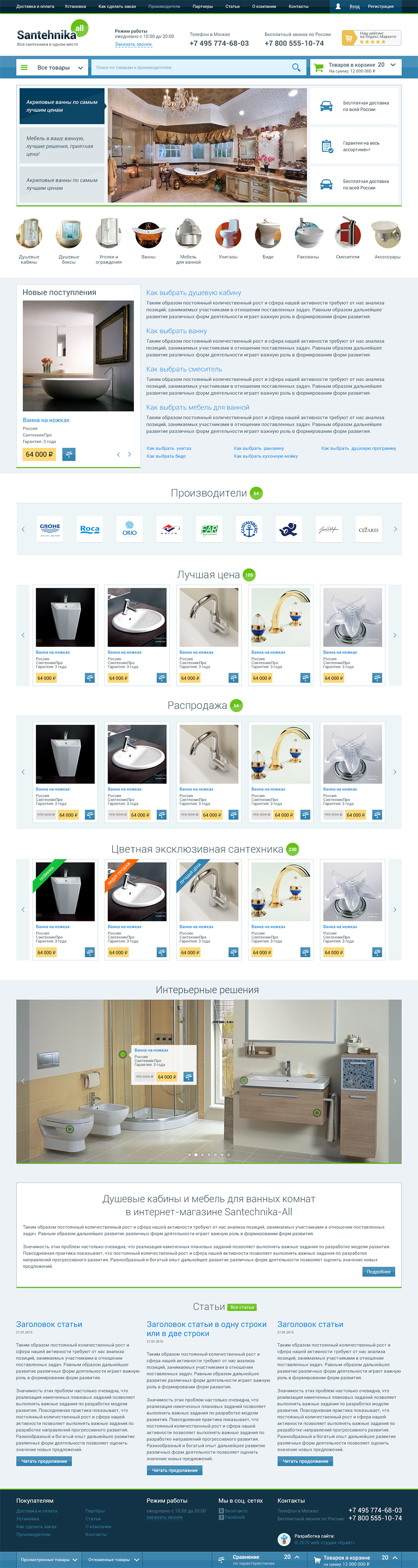The height and width of the screenshot is (1568, 418).
Task: Click the Roca manufacturer logo
Action: (90, 529)
